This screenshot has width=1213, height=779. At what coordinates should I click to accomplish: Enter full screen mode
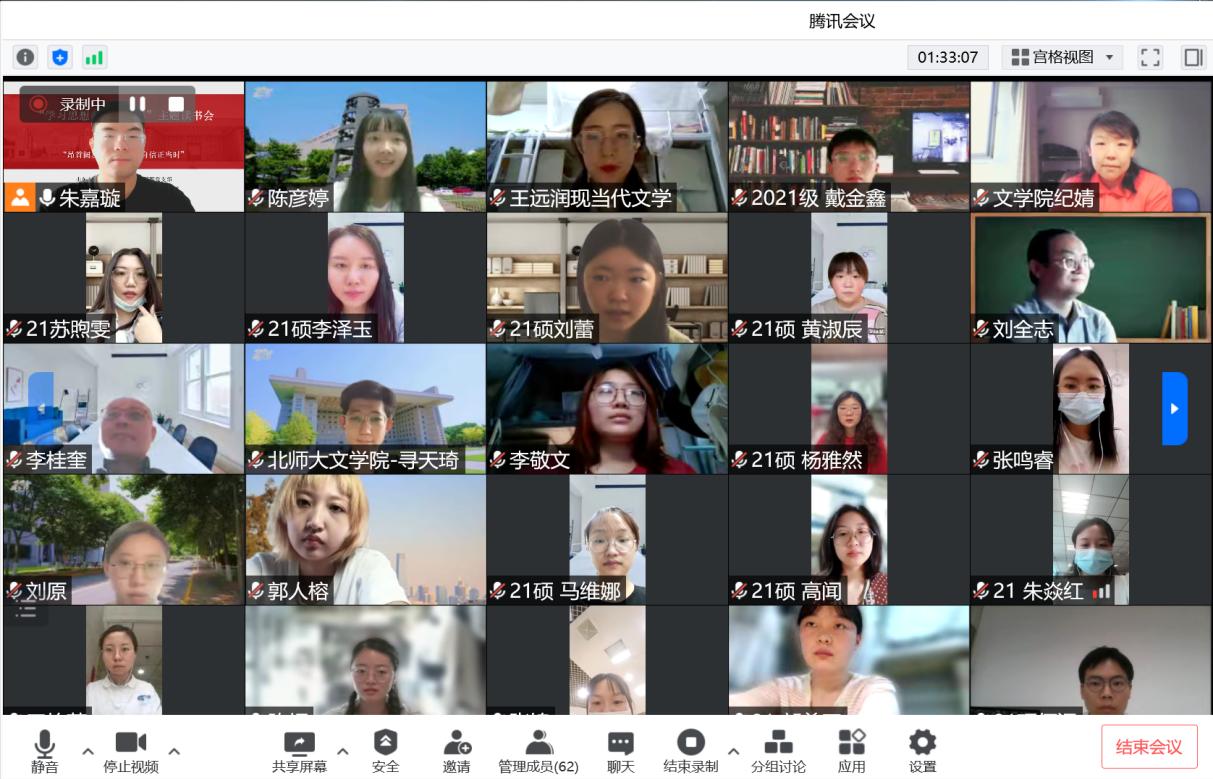1151,57
